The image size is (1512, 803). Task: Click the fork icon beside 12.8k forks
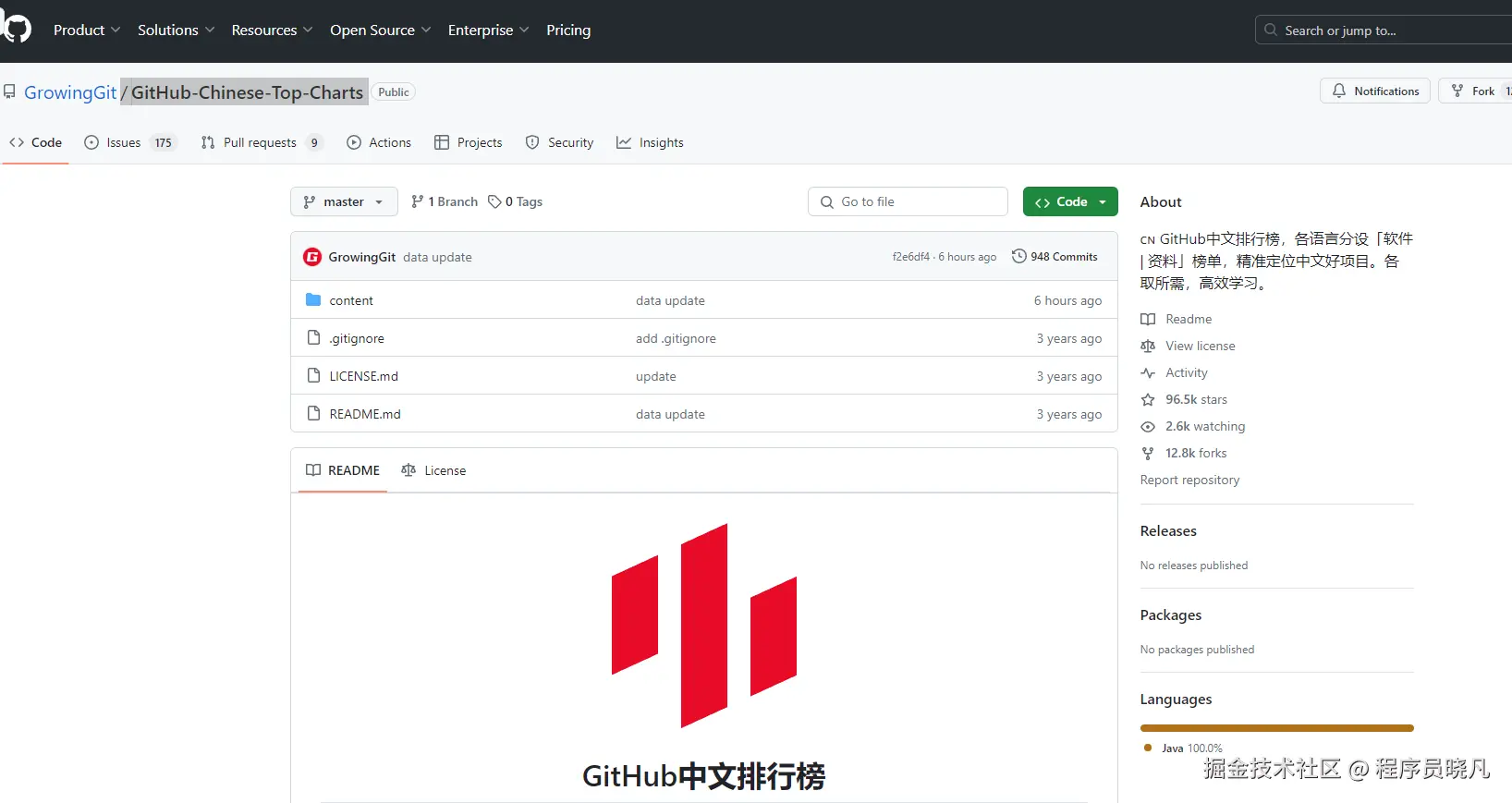tap(1148, 453)
